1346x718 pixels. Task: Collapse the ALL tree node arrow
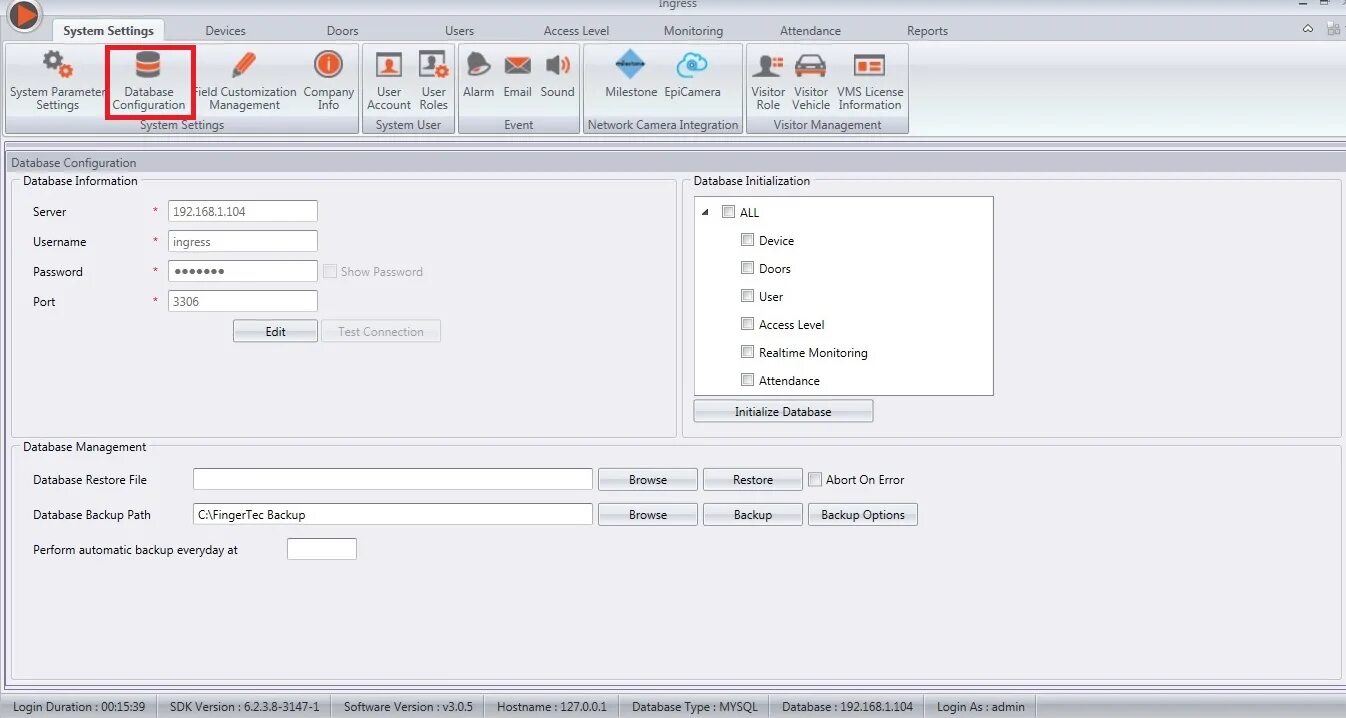(705, 212)
